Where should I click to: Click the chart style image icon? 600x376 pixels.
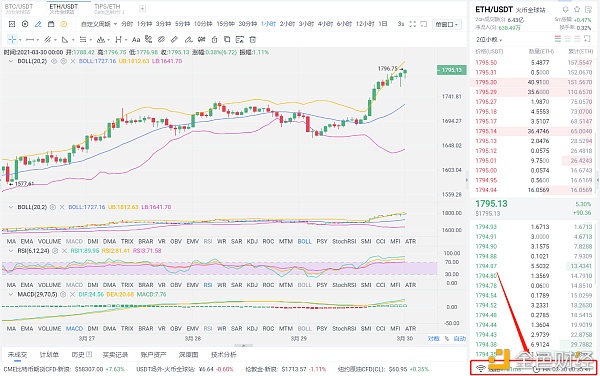[12, 24]
